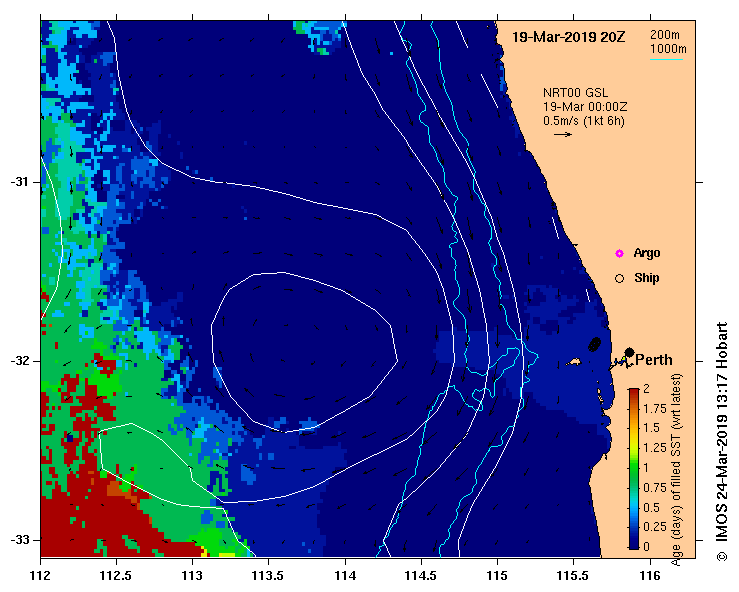This screenshot has height=592, width=739.
Task: Click the 200m depth contour label
Action: 665,35
